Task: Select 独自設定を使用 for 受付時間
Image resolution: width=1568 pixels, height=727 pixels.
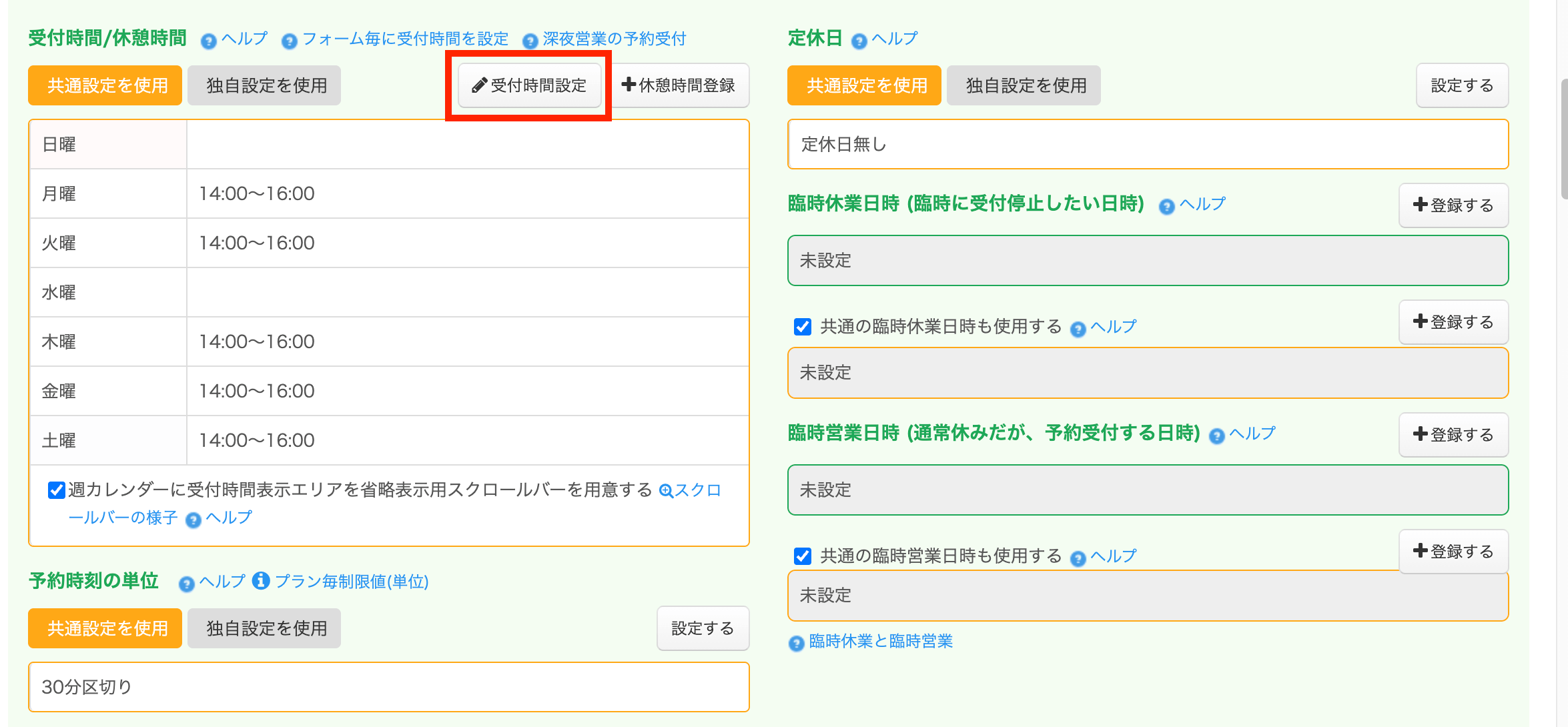Action: [x=264, y=85]
